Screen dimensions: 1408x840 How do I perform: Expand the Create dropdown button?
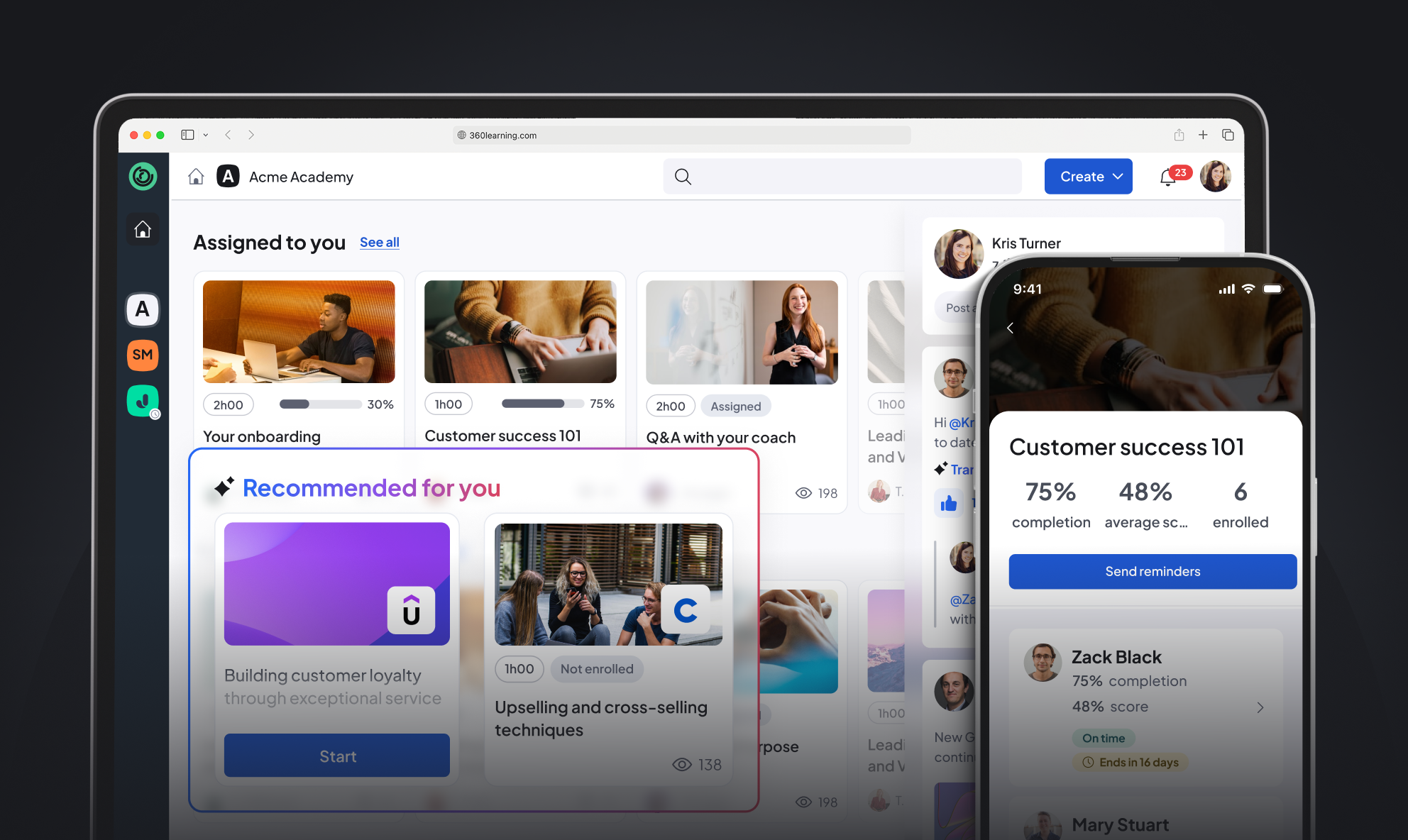pos(1088,177)
